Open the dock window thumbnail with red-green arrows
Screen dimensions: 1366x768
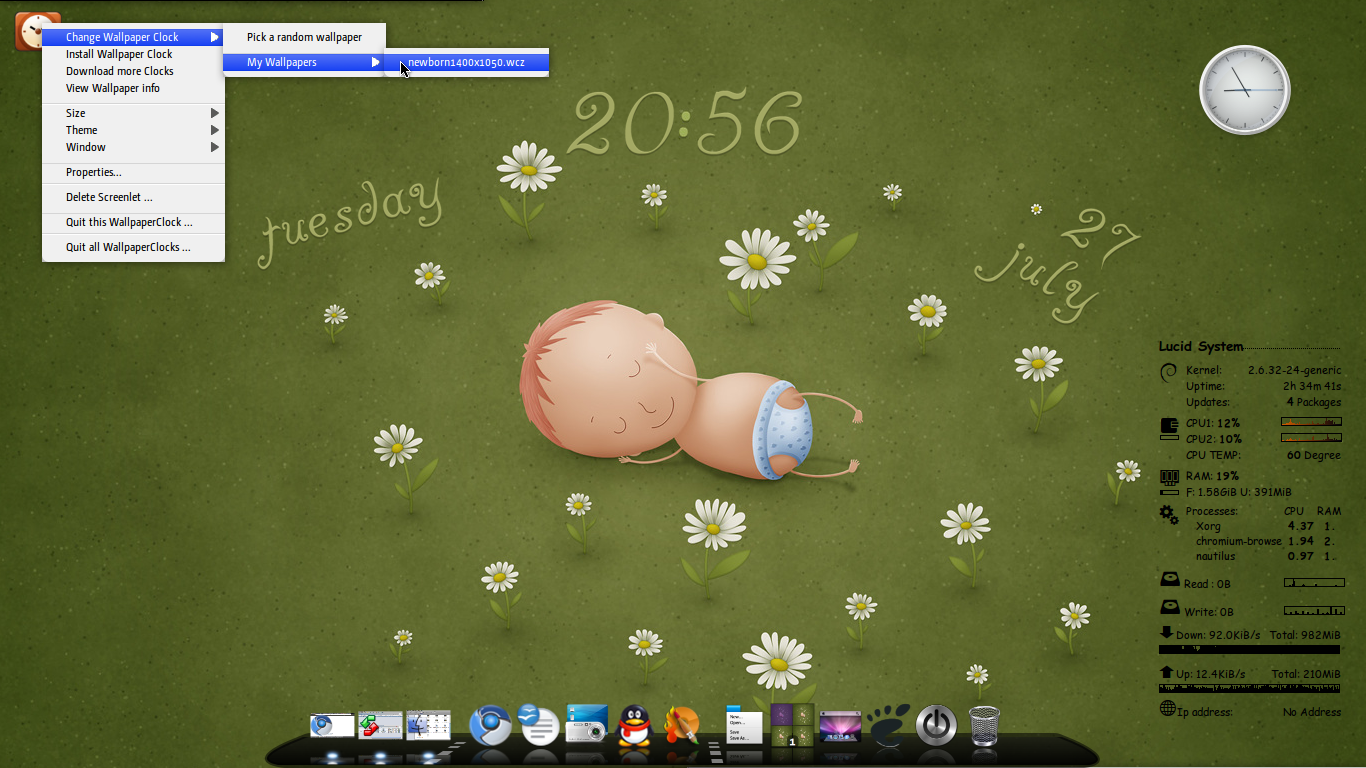[380, 725]
